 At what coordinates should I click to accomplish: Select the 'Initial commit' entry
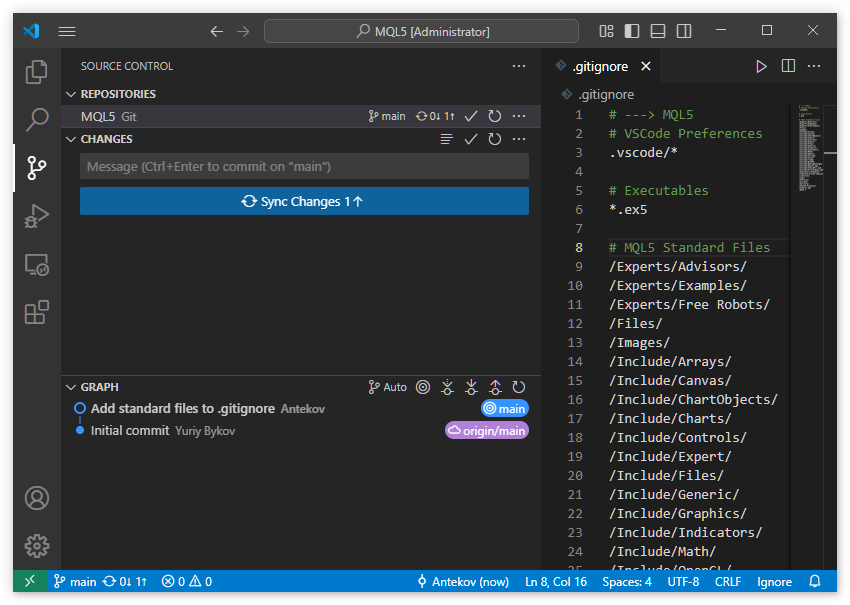[x=301, y=430]
